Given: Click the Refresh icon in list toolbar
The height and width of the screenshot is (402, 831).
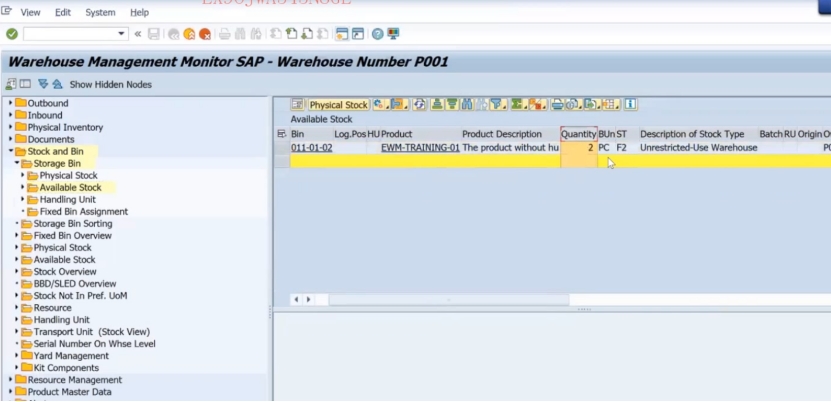Looking at the screenshot, I should pyautogui.click(x=420, y=104).
